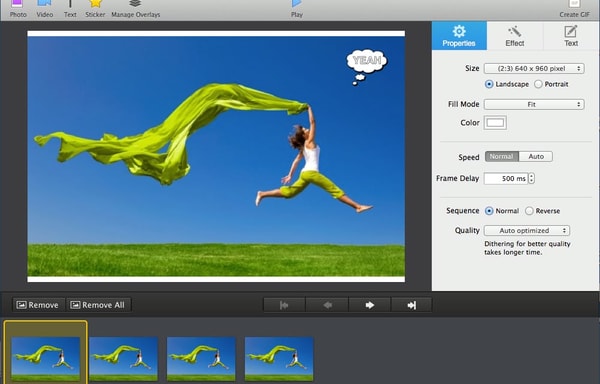Click the Frame Delay stepper arrows
Screen dimensions: 600x384
(532, 179)
